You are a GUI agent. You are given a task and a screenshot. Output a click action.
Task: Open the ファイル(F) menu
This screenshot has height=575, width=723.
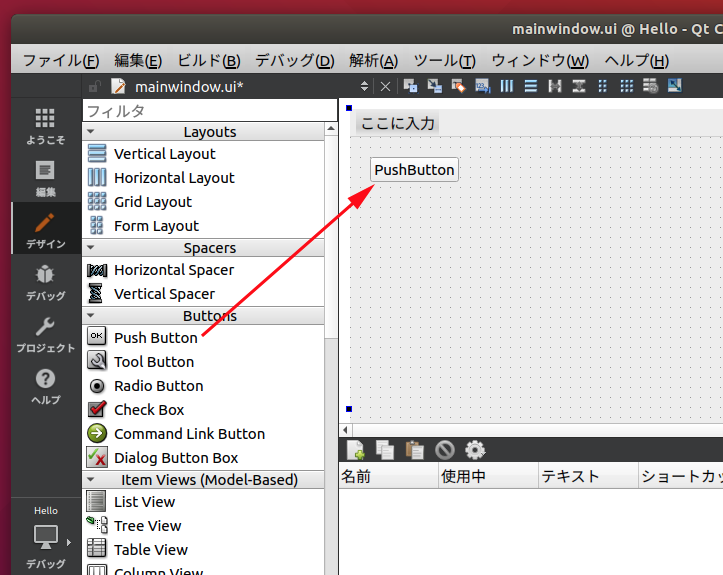click(61, 60)
